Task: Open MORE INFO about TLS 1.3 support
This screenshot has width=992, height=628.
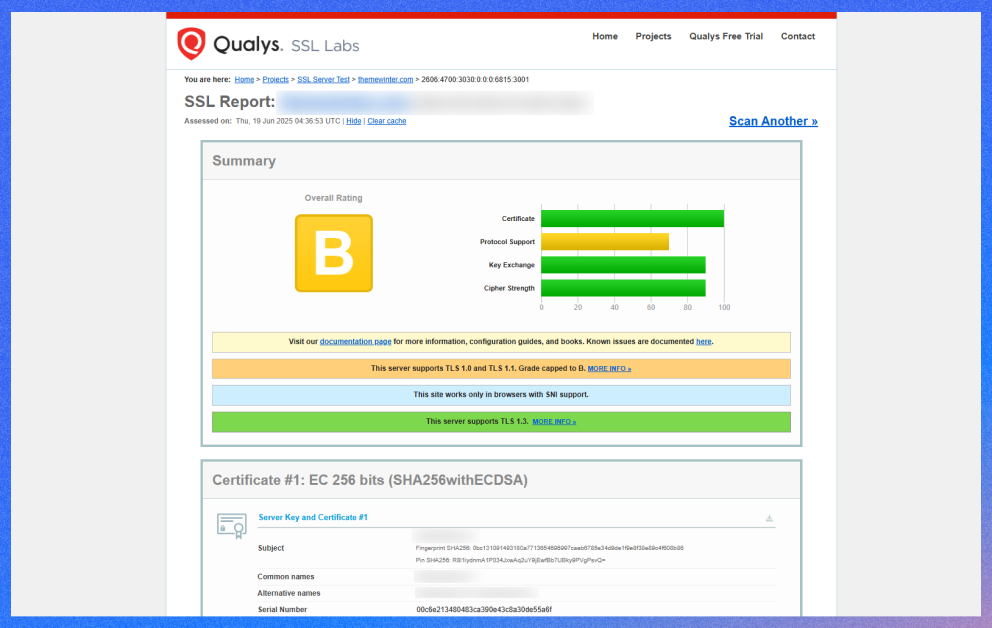Action: pyautogui.click(x=554, y=422)
